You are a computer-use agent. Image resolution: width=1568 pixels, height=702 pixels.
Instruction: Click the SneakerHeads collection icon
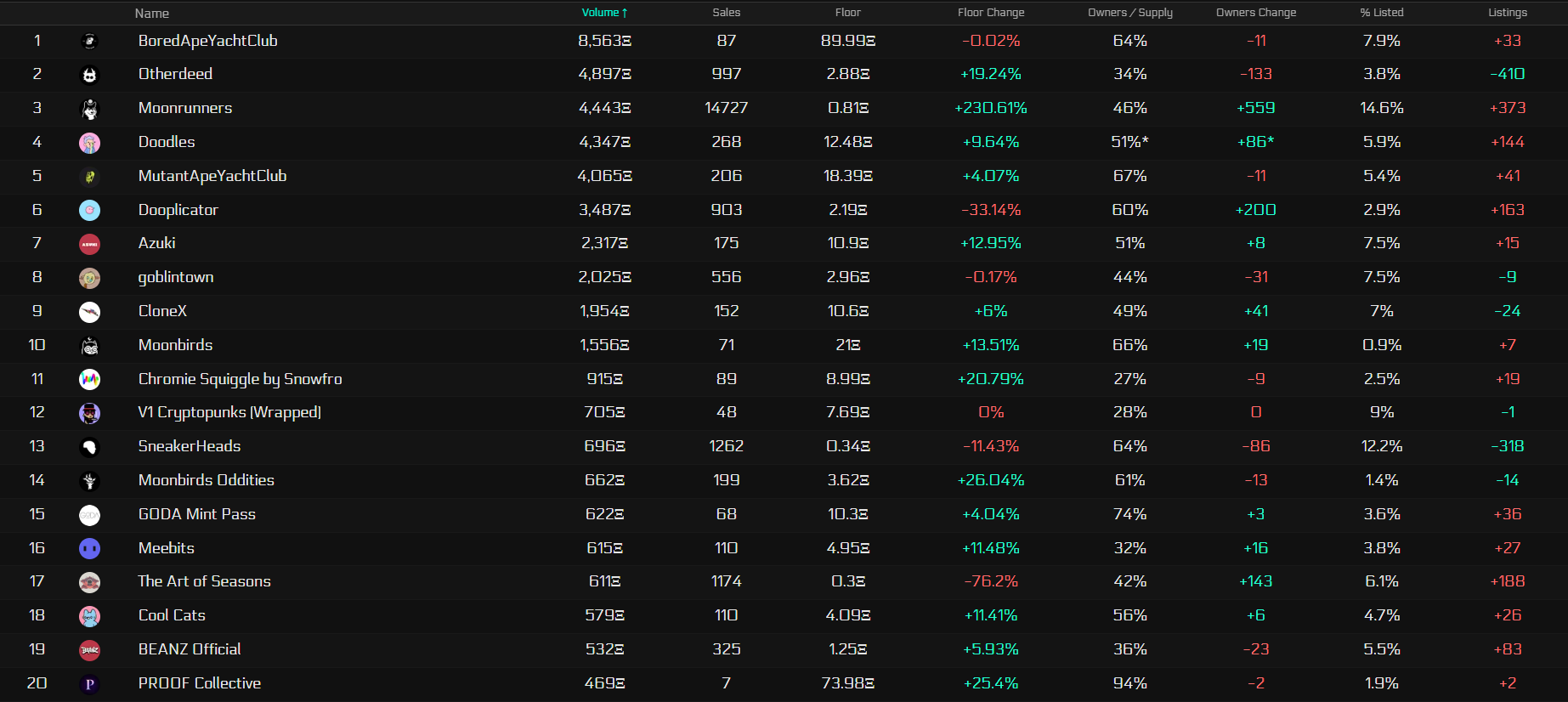89,447
